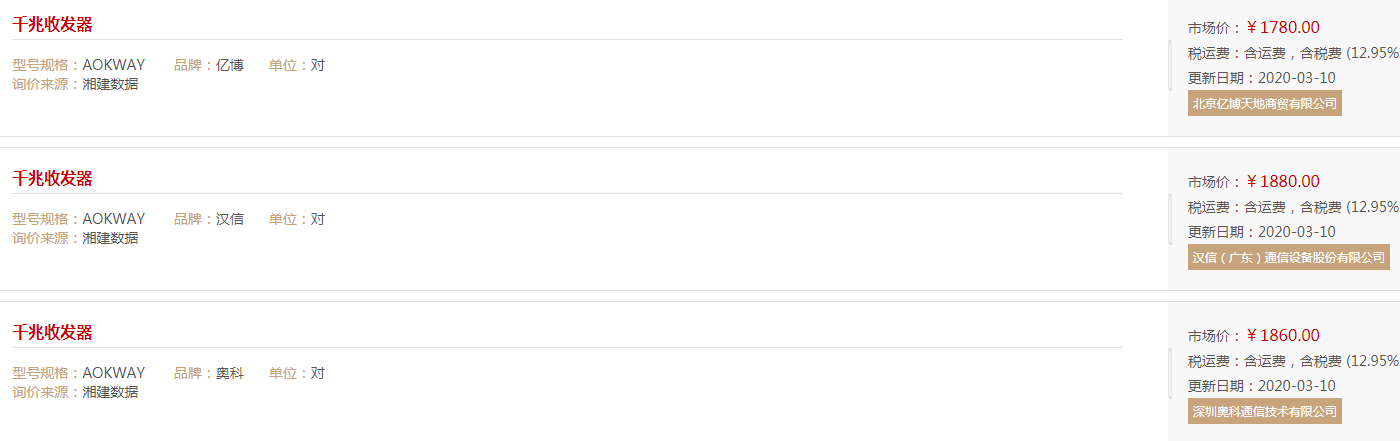This screenshot has width=1400, height=441.
Task: Click the brand name 汉信
Action: tap(230, 219)
